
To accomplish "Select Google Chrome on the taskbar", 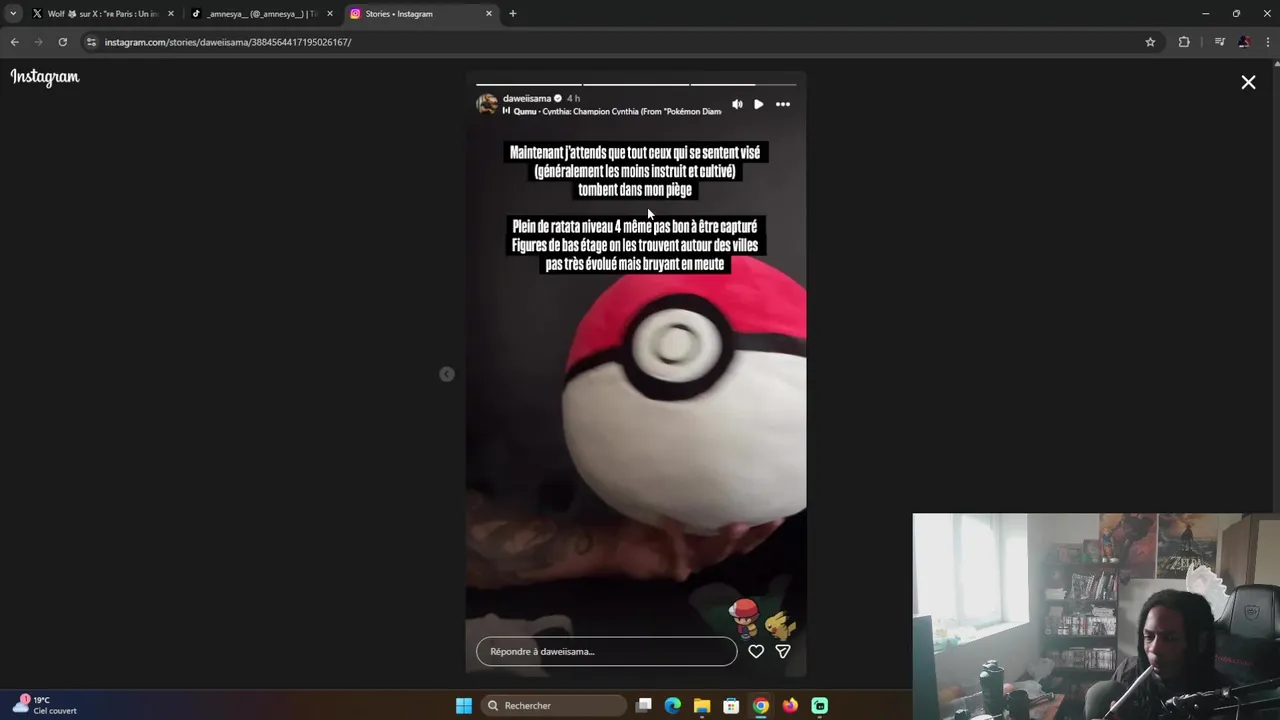I will click(x=761, y=706).
